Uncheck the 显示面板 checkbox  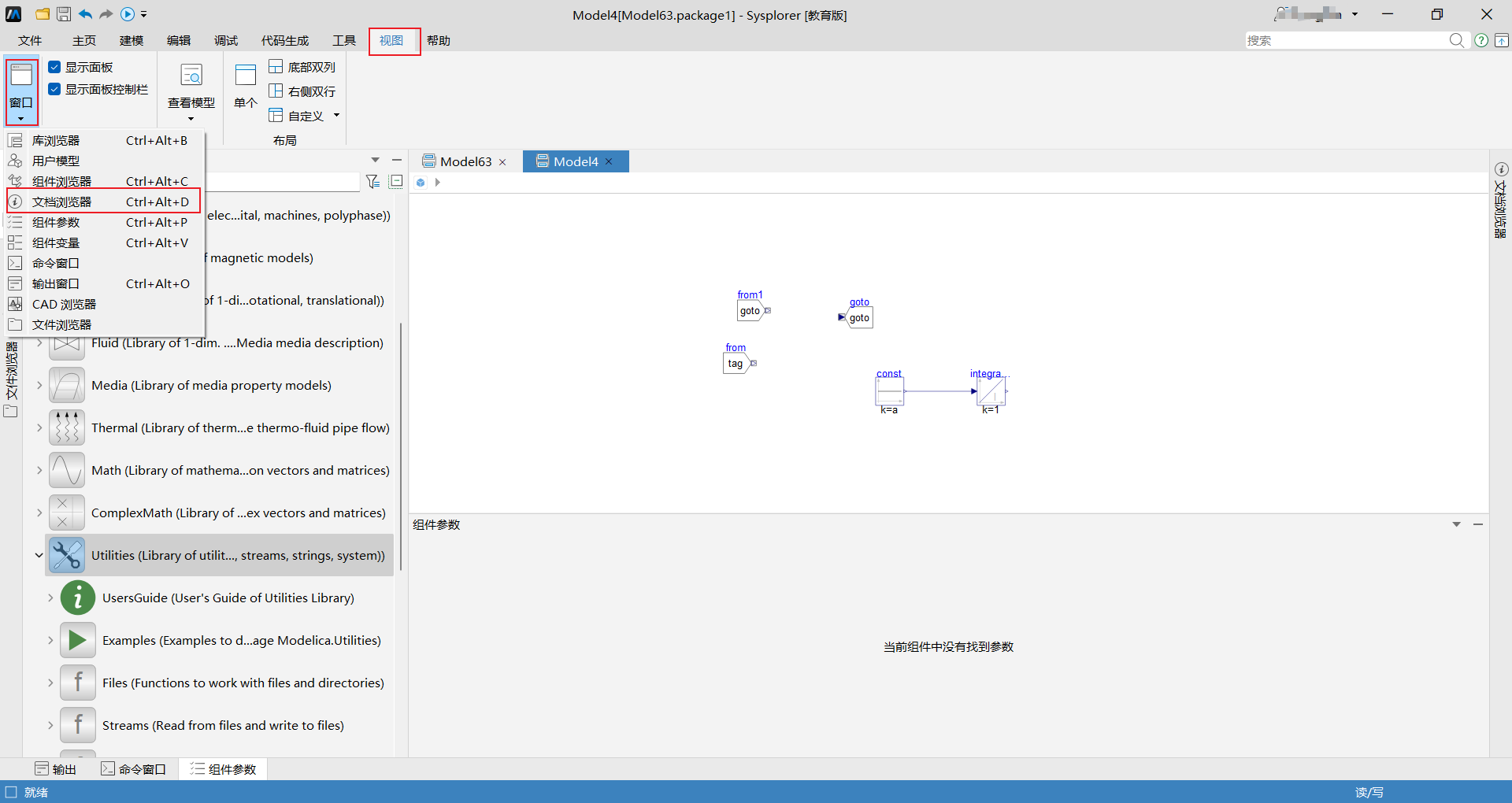(x=54, y=67)
